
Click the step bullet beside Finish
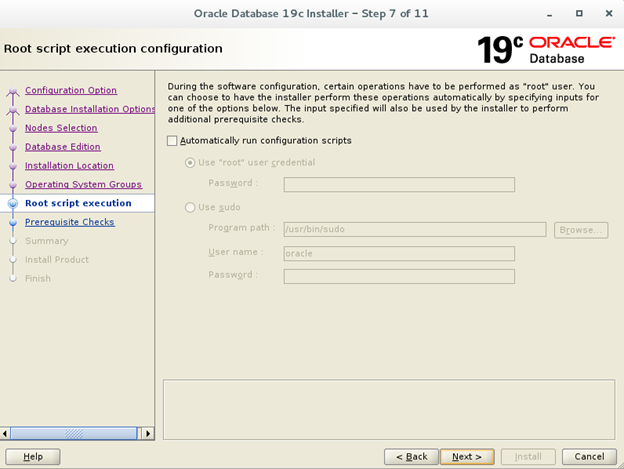[13, 278]
